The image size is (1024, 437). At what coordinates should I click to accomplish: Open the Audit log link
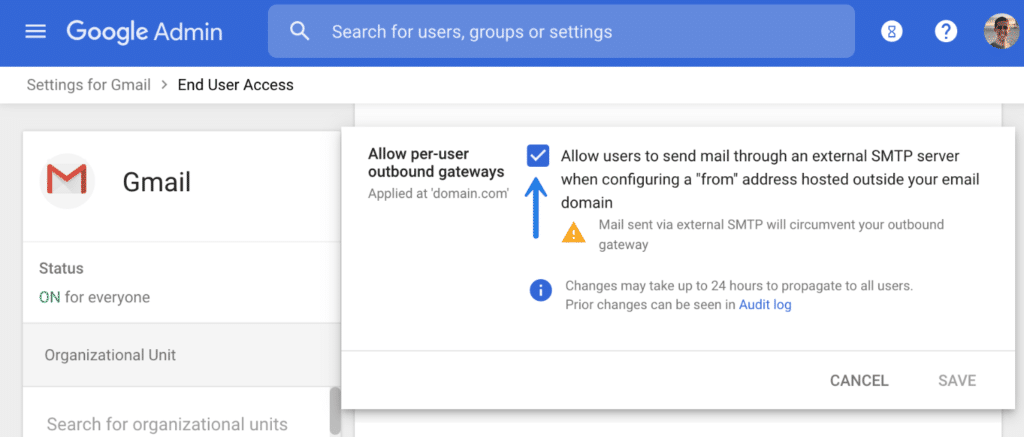click(765, 305)
